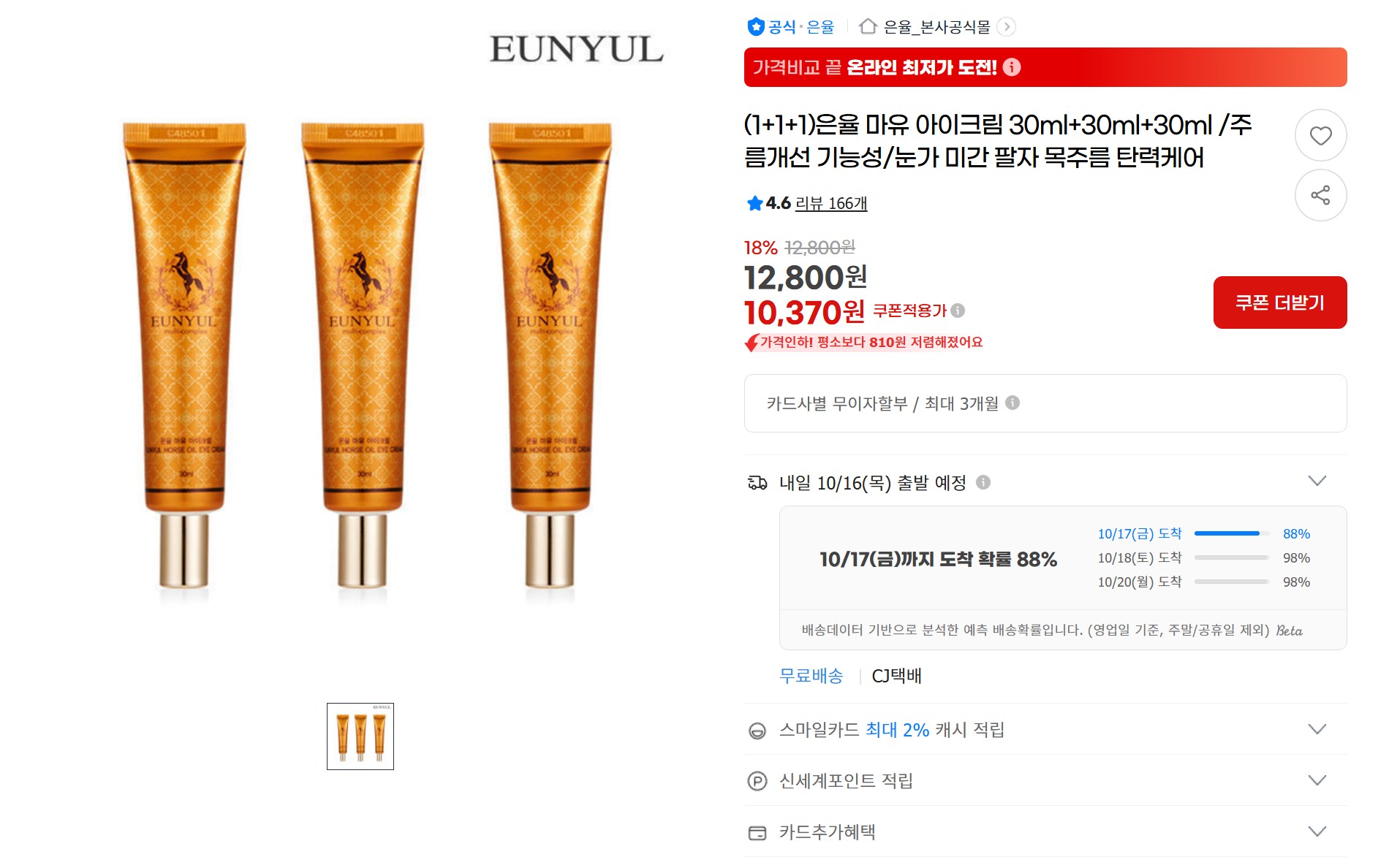Click info icon next to 무이자할부 text

tap(1013, 403)
